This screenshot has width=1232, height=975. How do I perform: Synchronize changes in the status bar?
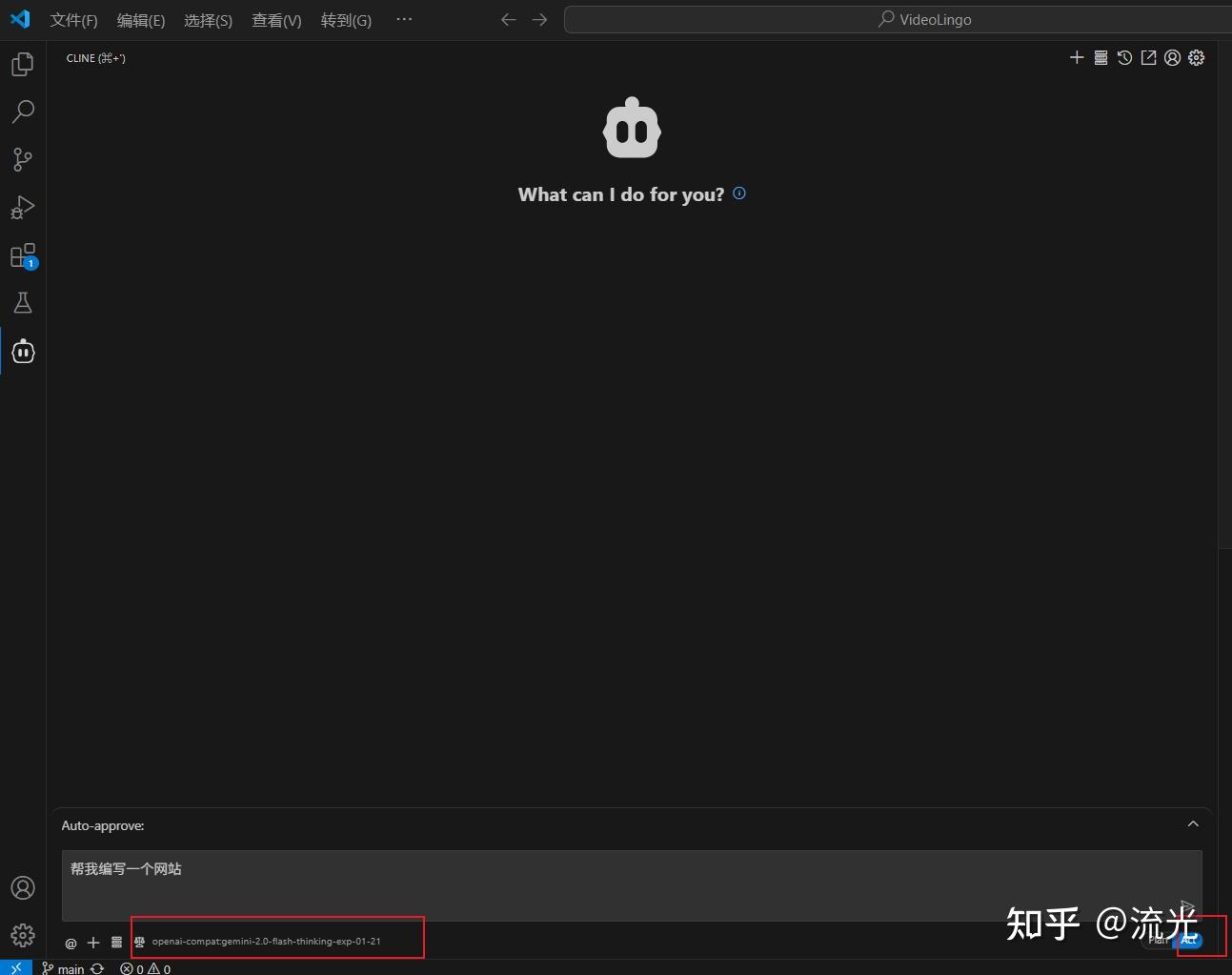pos(97,968)
